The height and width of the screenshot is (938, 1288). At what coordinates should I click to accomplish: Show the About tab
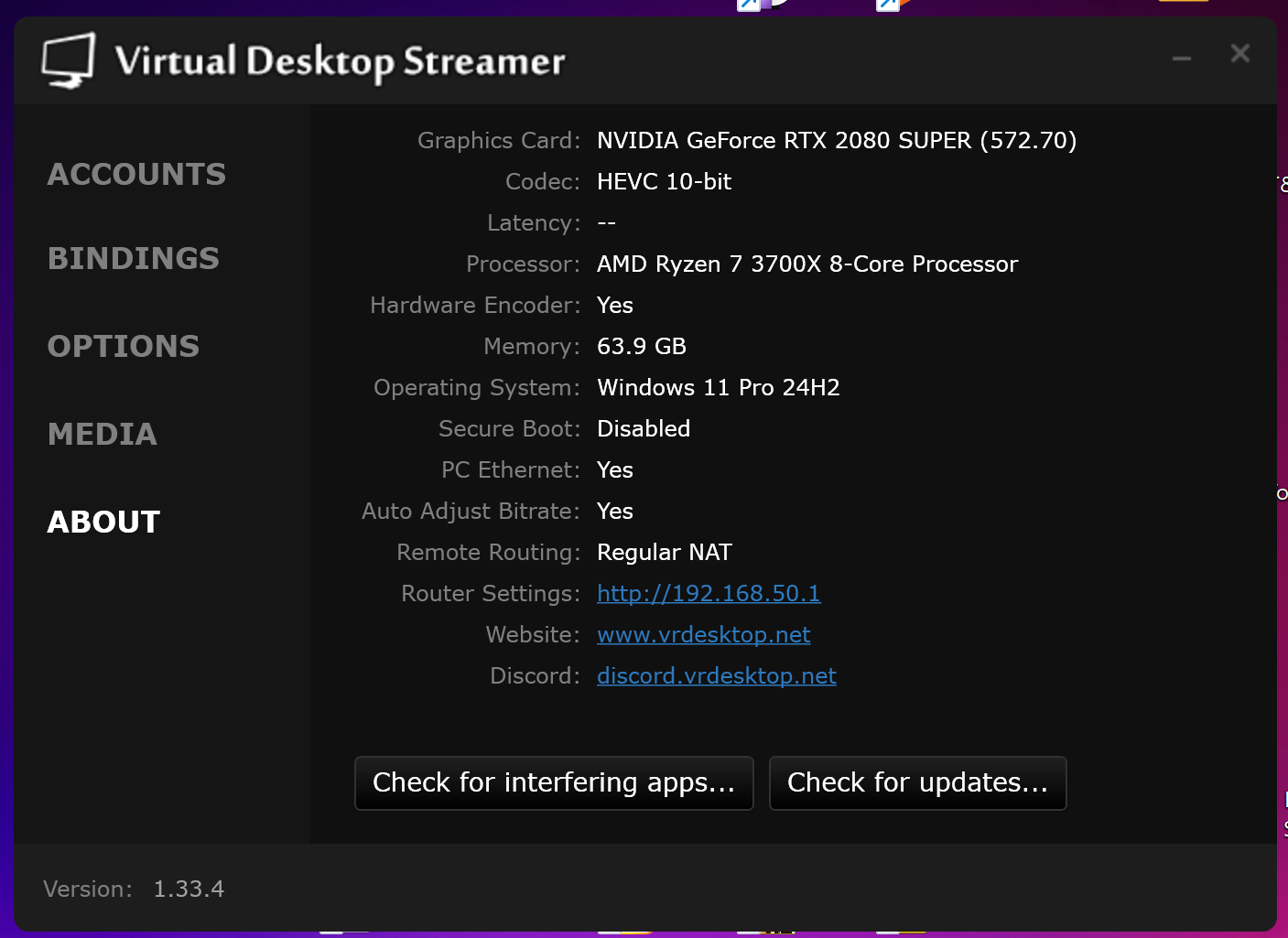(x=104, y=522)
